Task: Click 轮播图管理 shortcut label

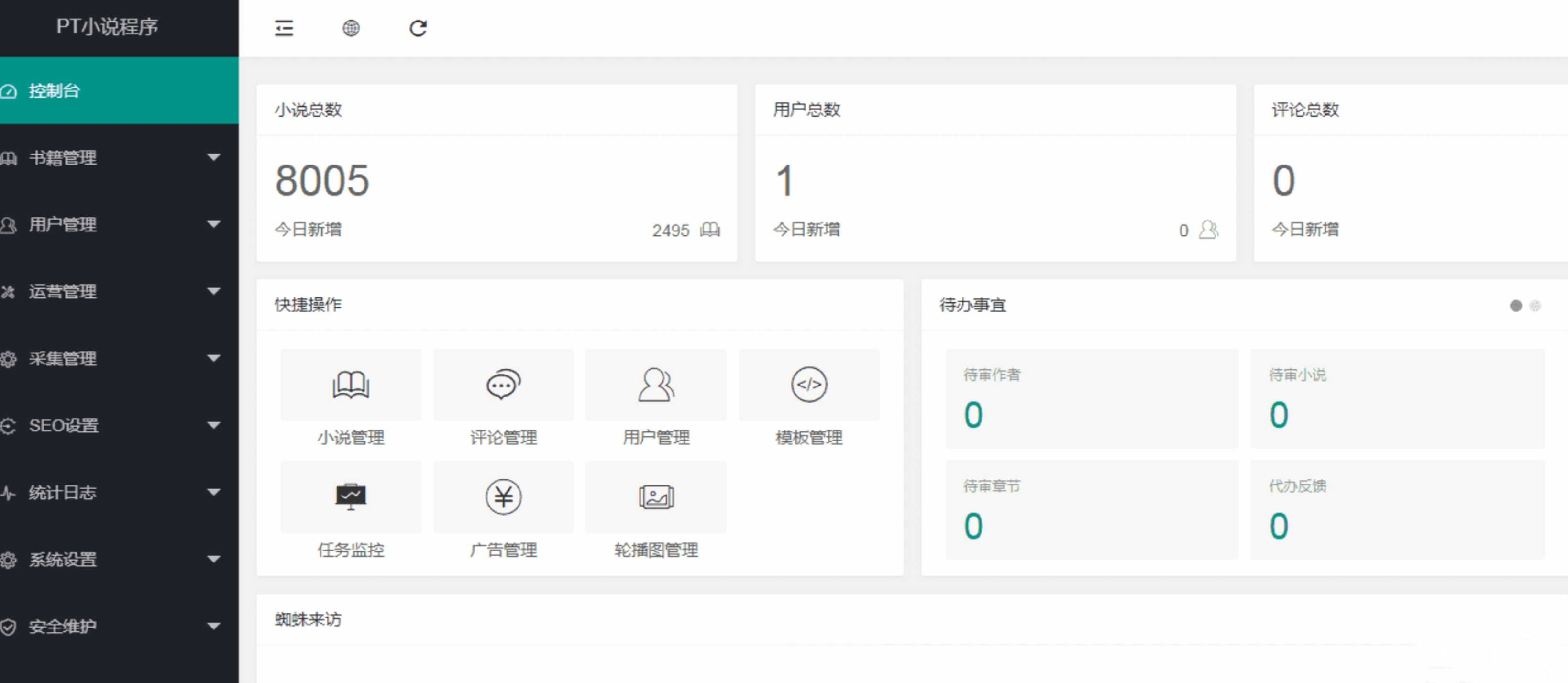Action: tap(656, 551)
